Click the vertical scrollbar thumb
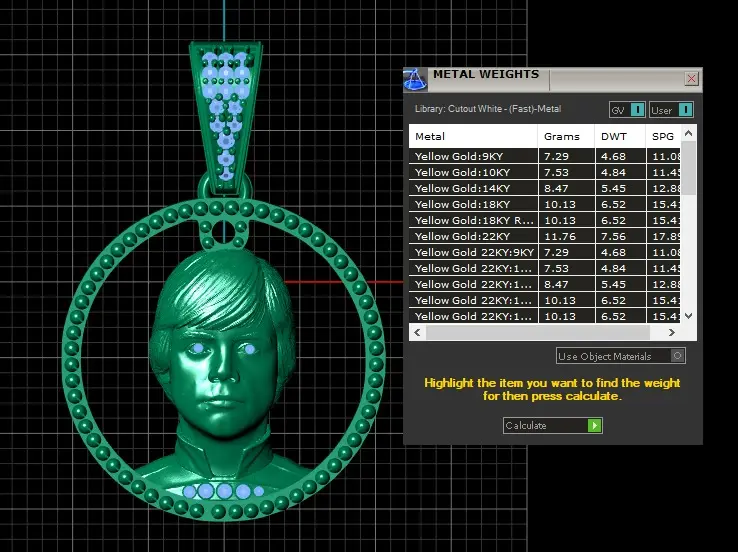 (x=689, y=168)
